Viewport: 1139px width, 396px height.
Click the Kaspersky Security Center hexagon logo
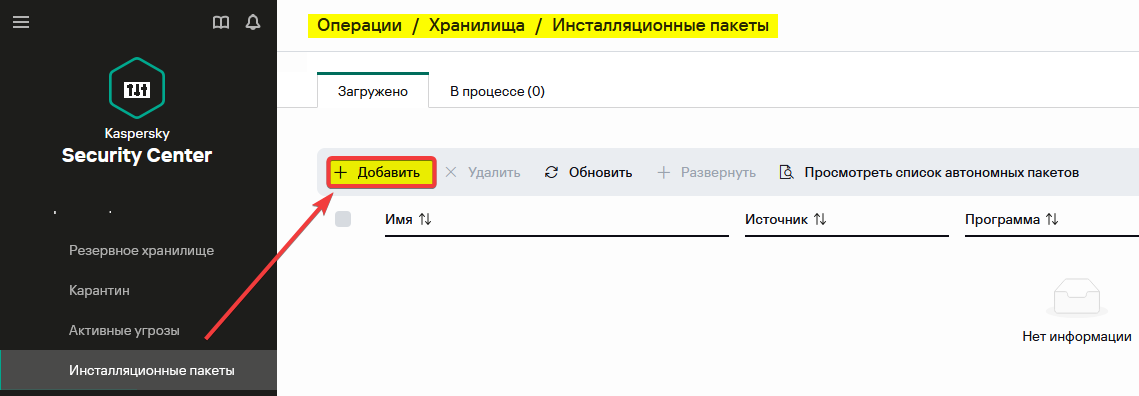pyautogui.click(x=137, y=88)
